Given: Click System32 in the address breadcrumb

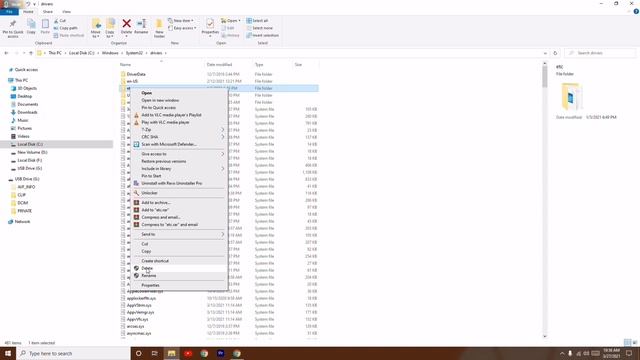Looking at the screenshot, I should coord(134,53).
